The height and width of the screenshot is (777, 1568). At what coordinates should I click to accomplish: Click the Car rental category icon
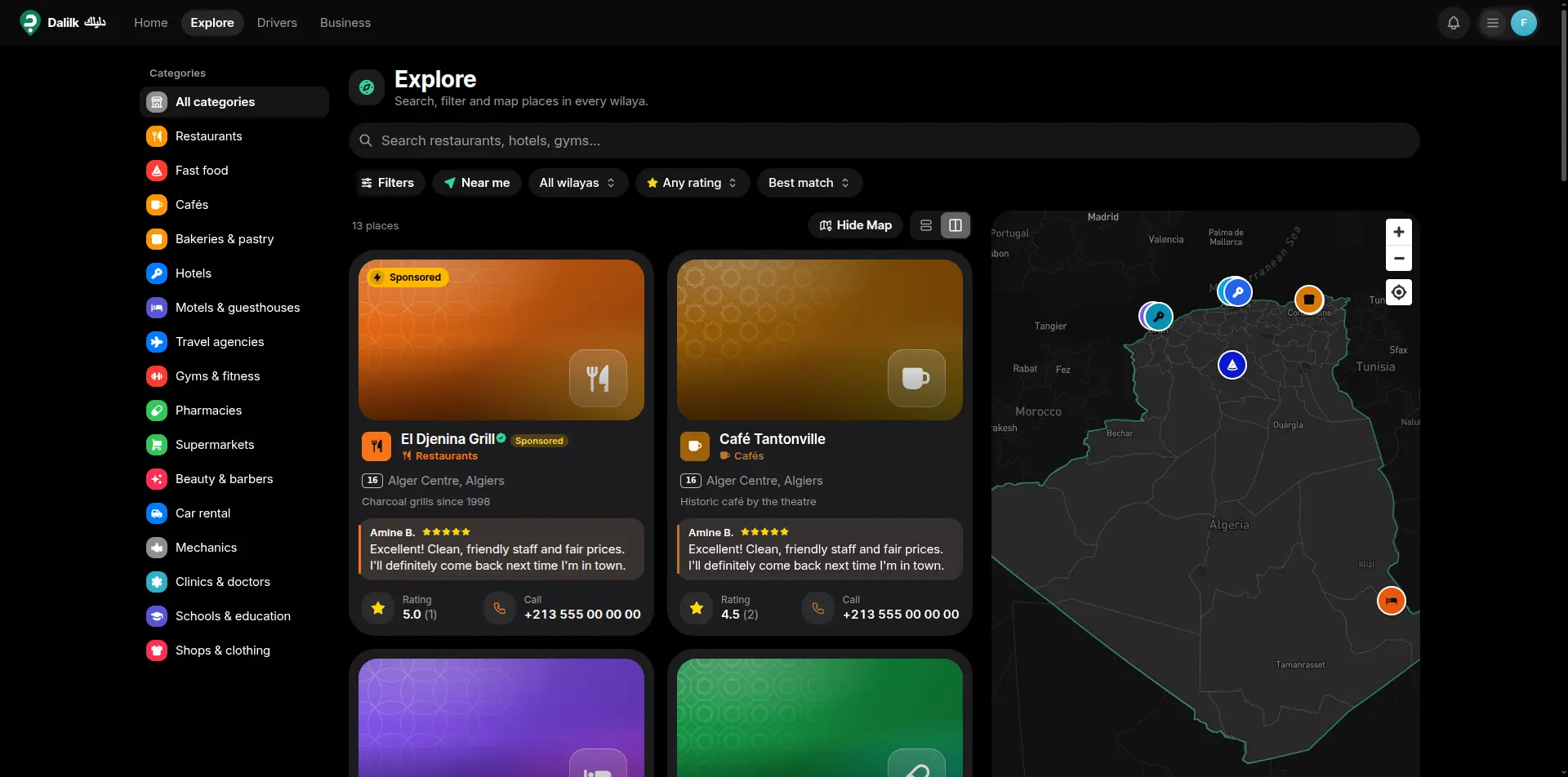[157, 513]
